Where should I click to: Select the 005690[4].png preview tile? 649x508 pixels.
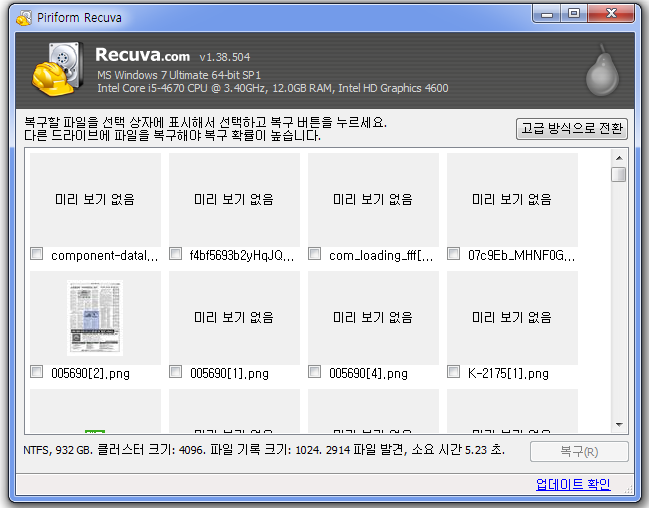click(373, 318)
